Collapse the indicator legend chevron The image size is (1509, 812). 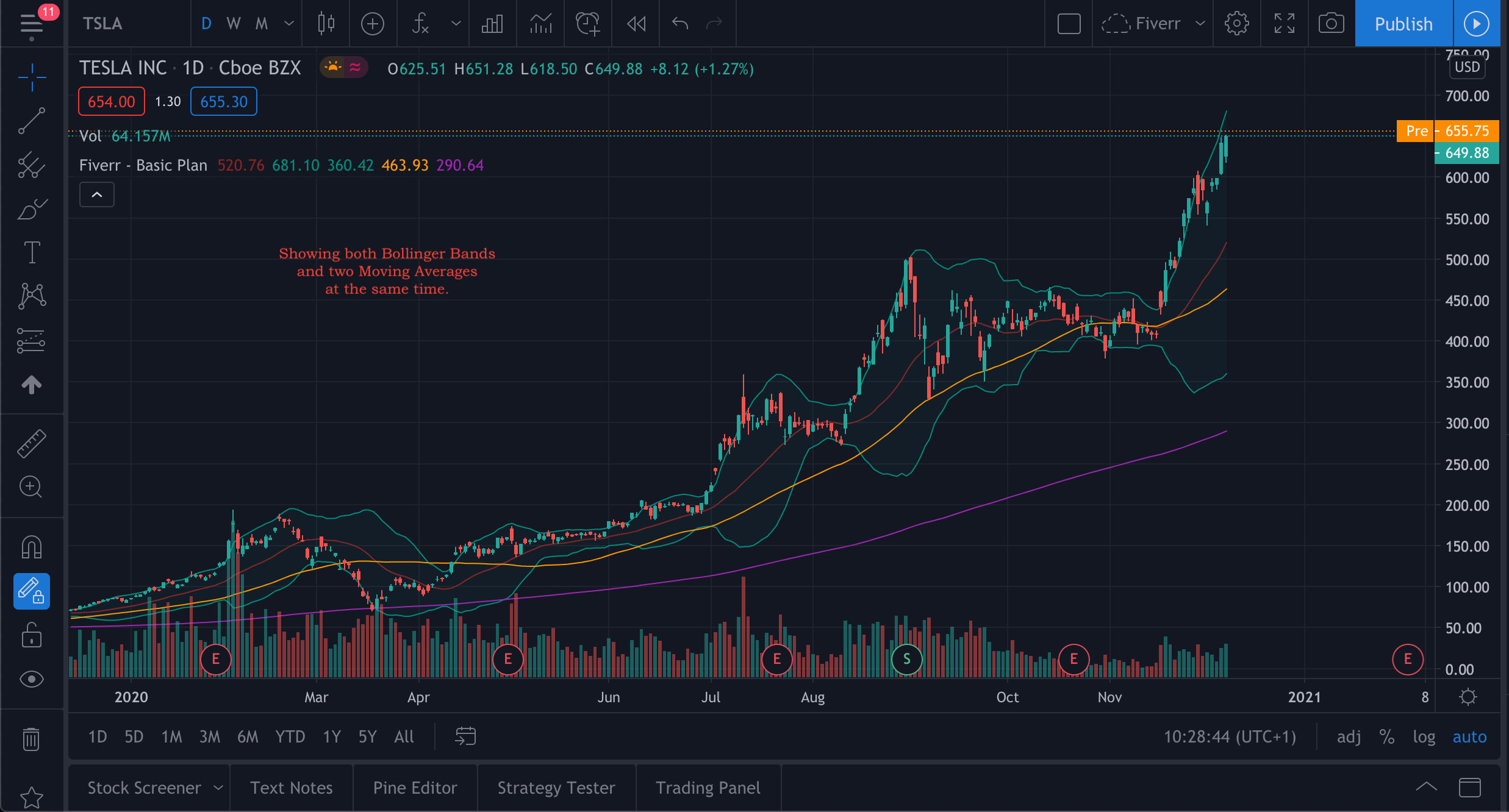point(96,194)
